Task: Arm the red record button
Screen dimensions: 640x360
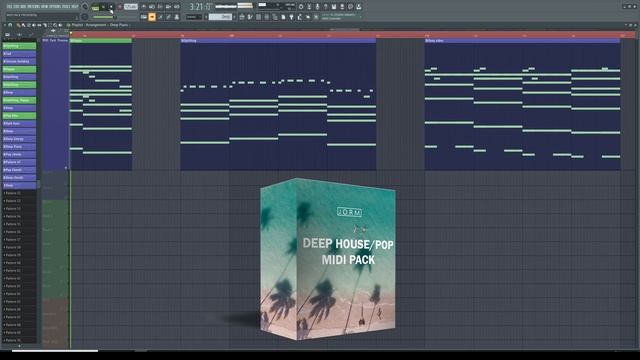Action: pos(120,7)
